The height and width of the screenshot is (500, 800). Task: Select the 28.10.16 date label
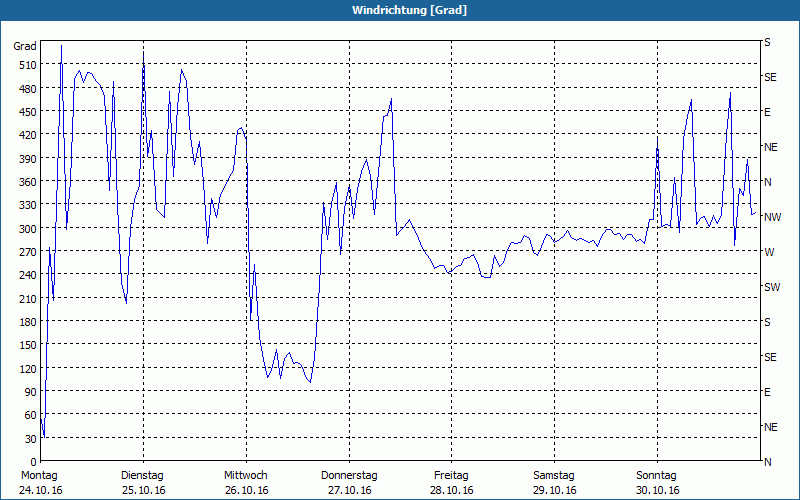coord(452,490)
